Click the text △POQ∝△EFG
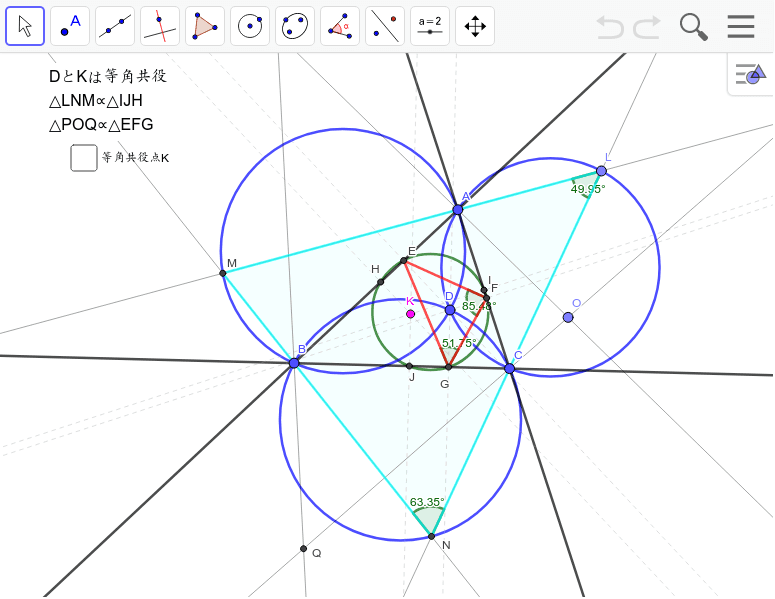Image resolution: width=775 pixels, height=599 pixels. coord(101,125)
